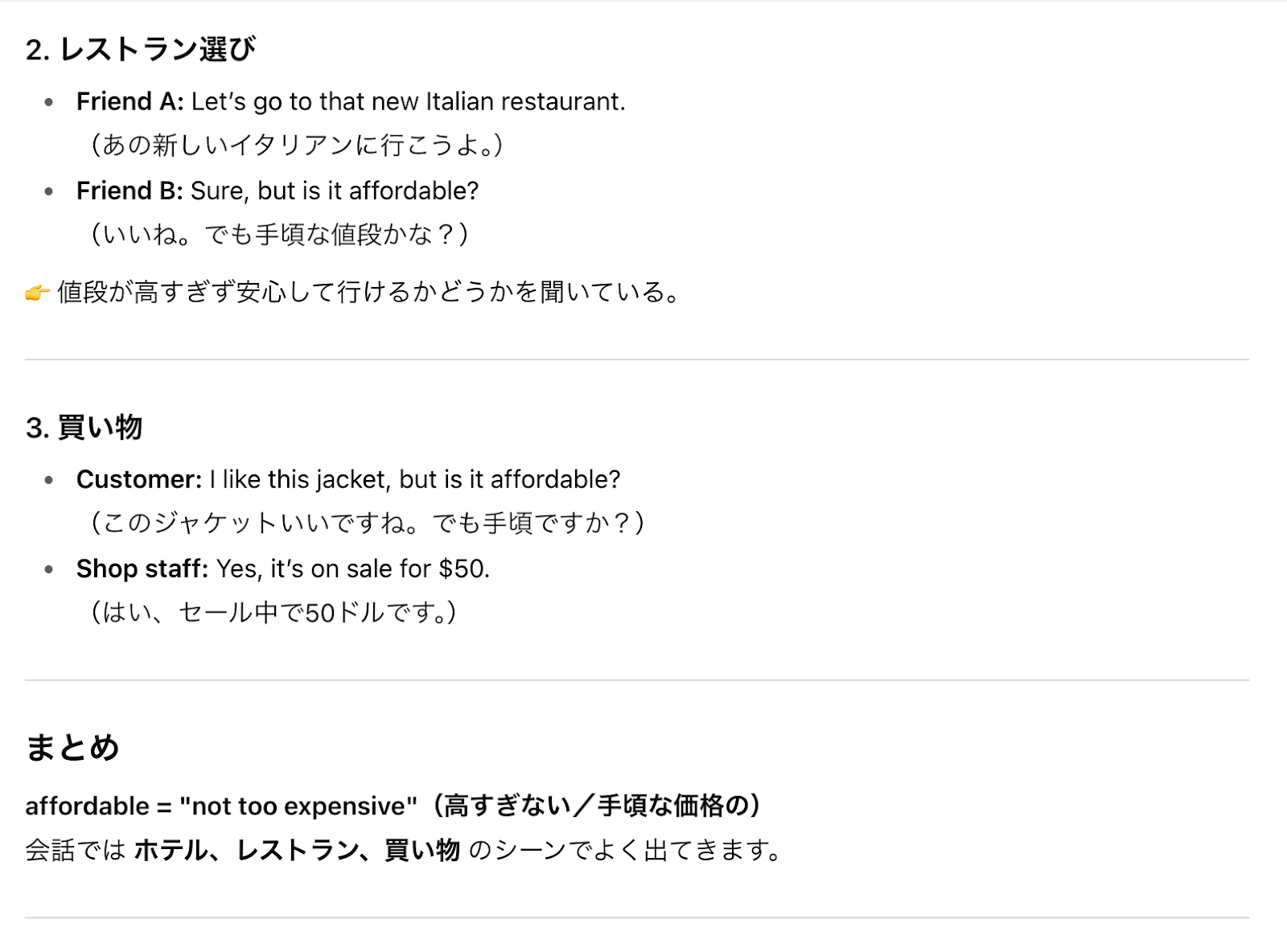1287x952 pixels.
Task: Click the bold "Customer:" label
Action: (139, 480)
